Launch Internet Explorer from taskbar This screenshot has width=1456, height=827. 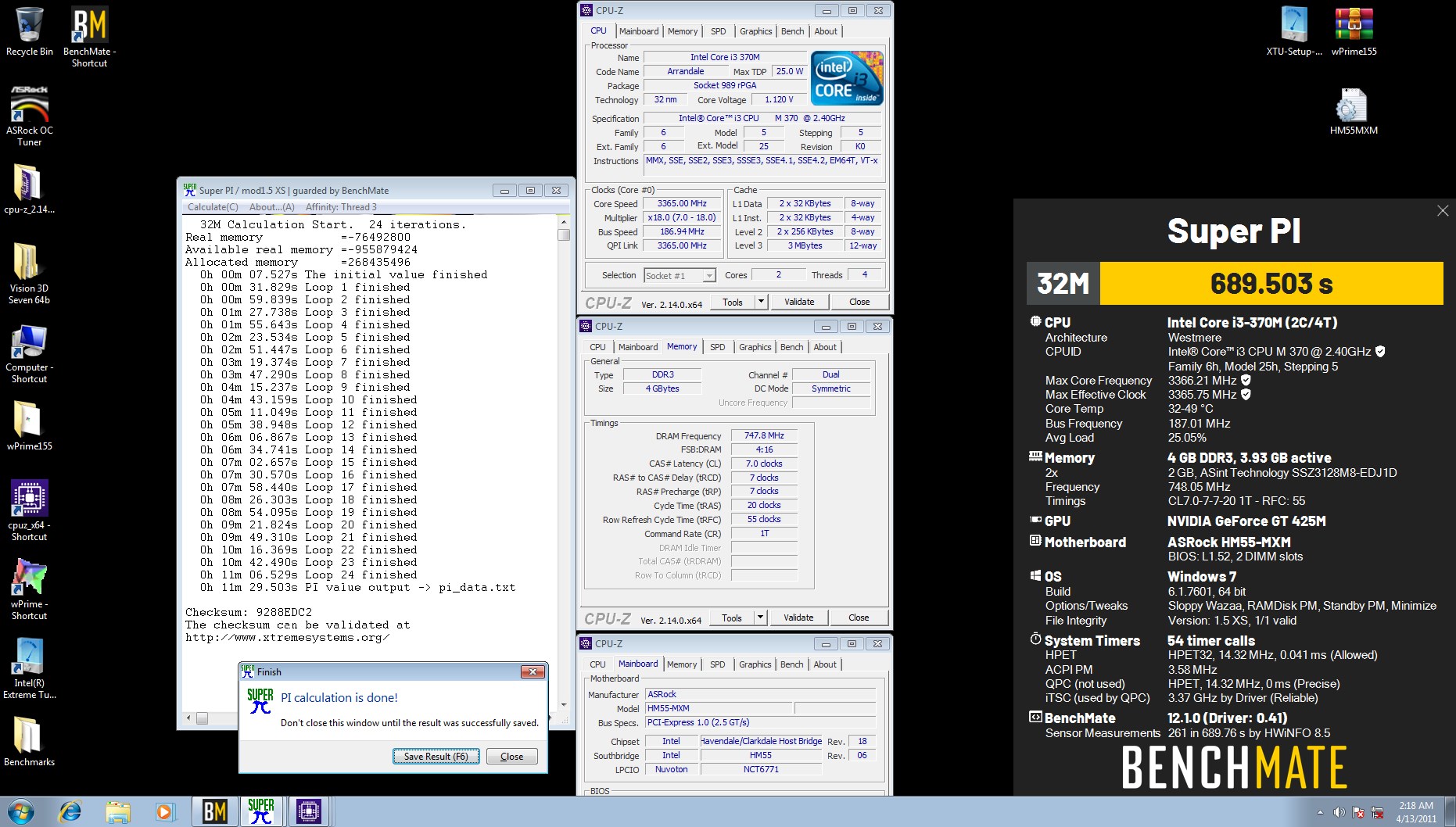(70, 811)
